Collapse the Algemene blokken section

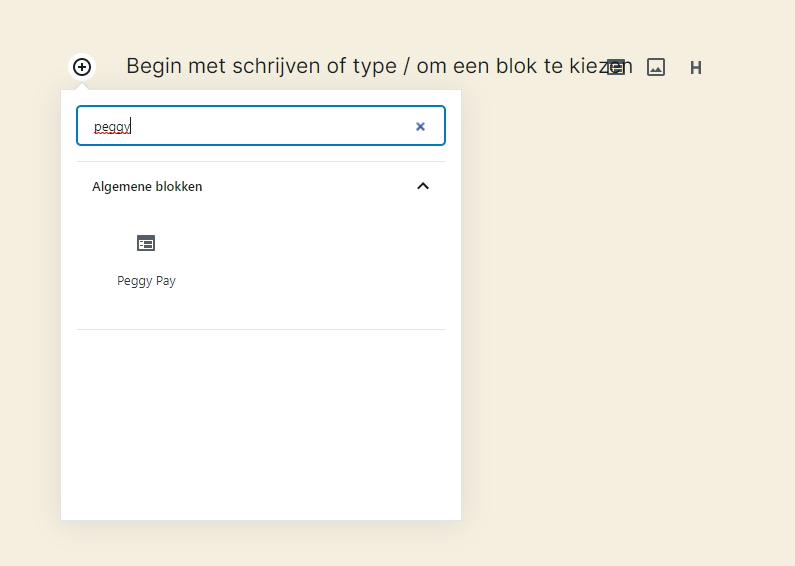(x=423, y=186)
